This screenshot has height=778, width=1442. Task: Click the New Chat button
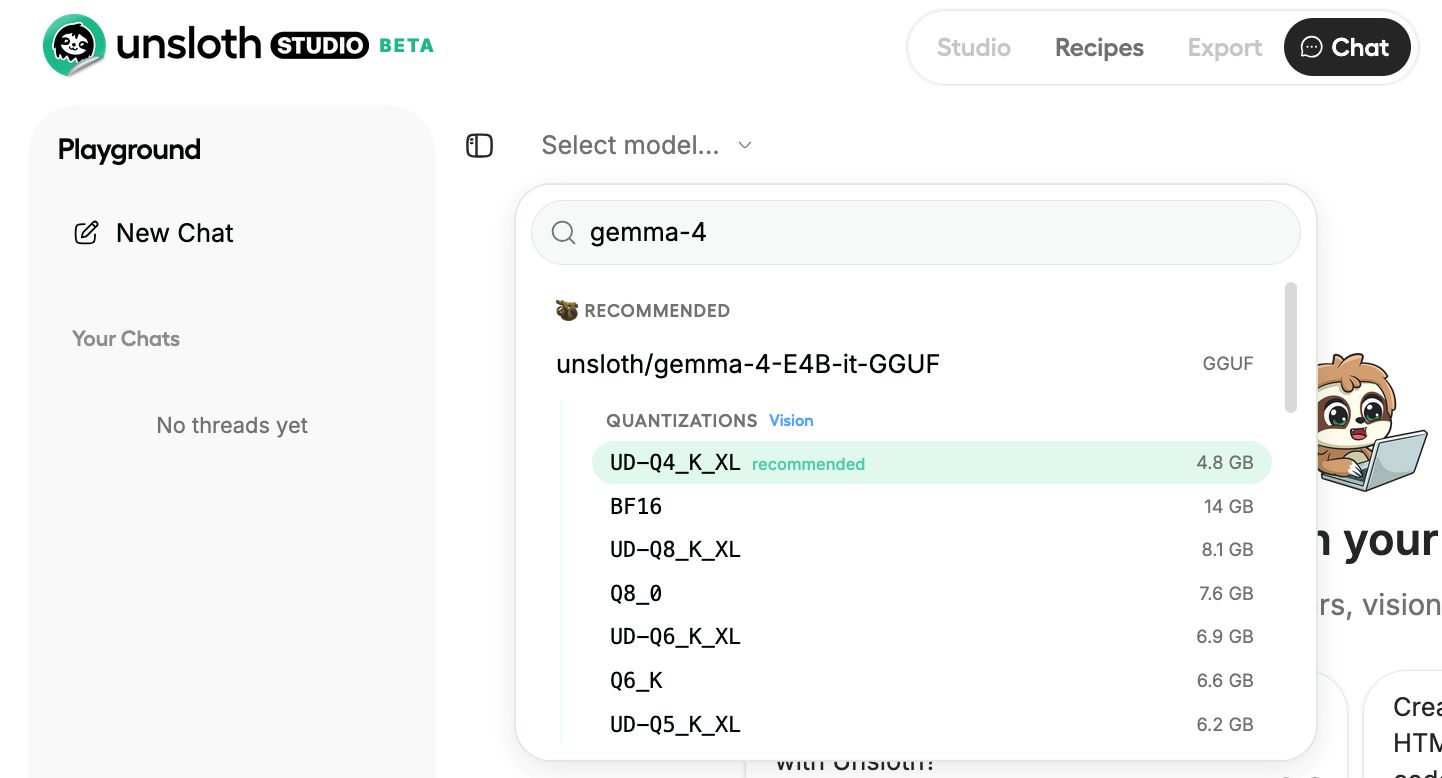click(174, 233)
